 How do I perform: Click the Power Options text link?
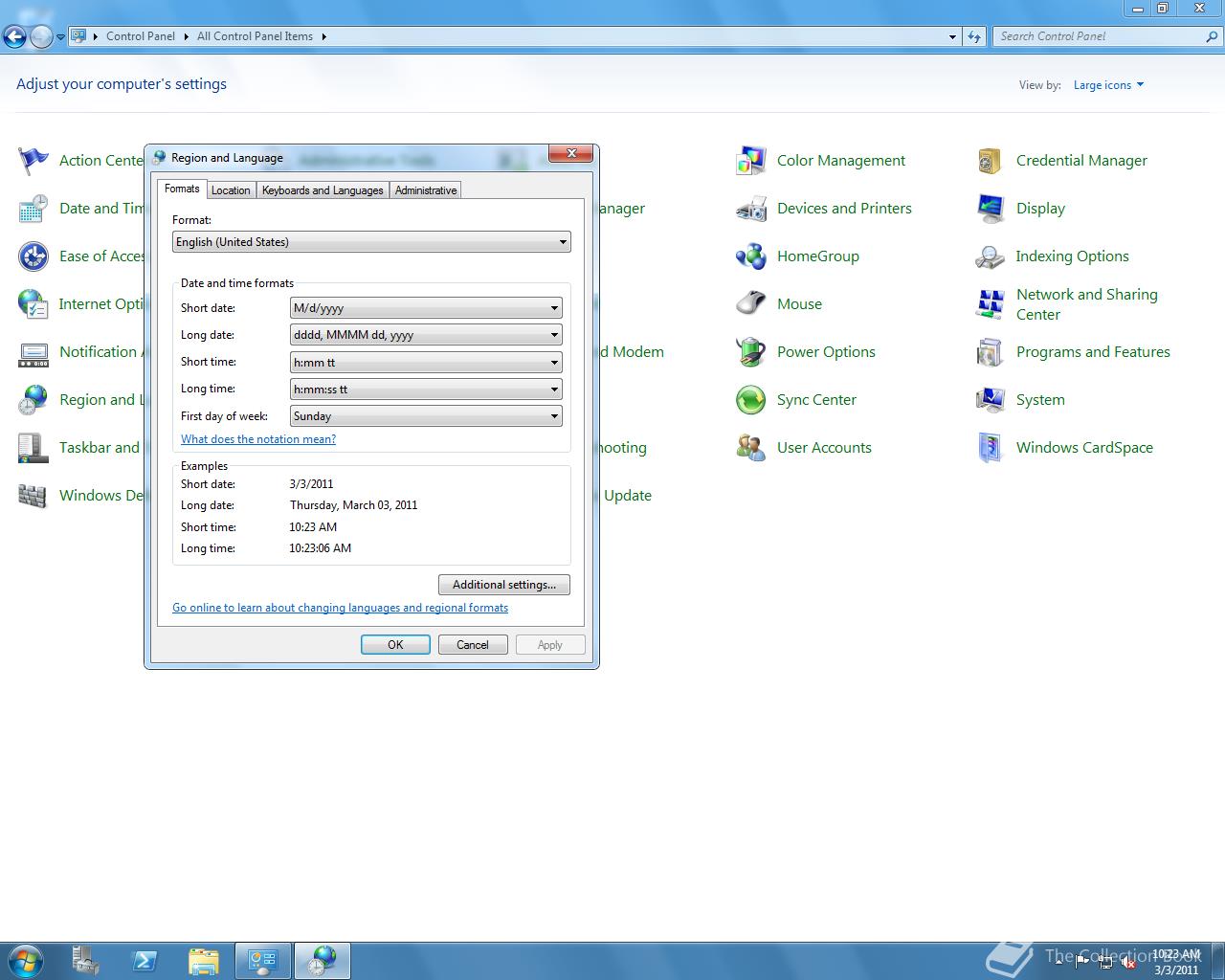826,352
